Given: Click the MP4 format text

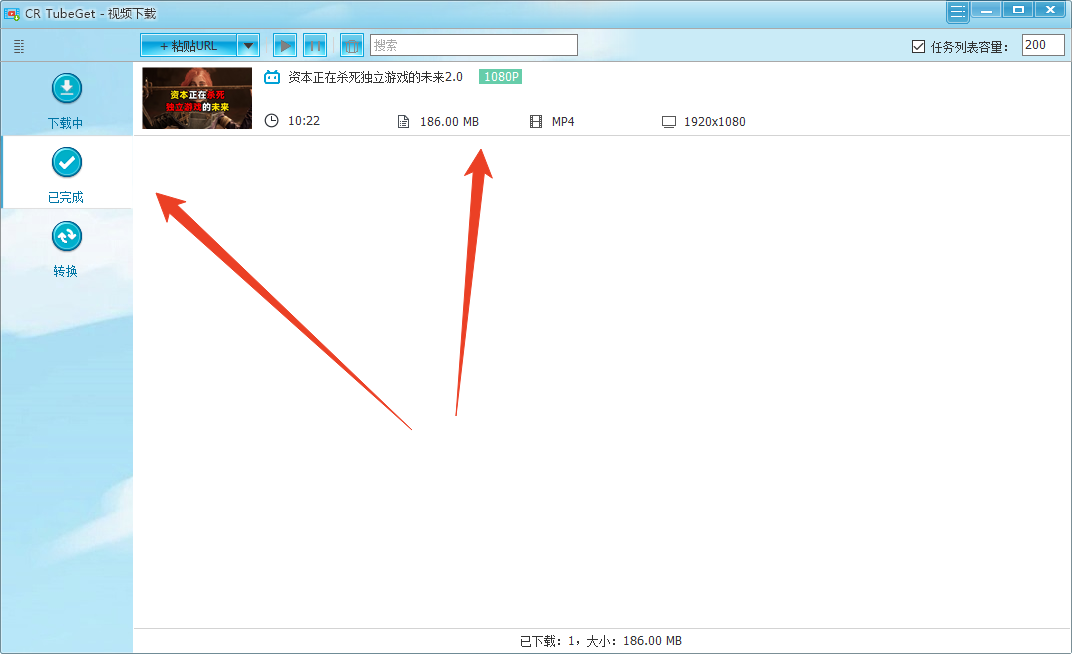Looking at the screenshot, I should [x=563, y=122].
